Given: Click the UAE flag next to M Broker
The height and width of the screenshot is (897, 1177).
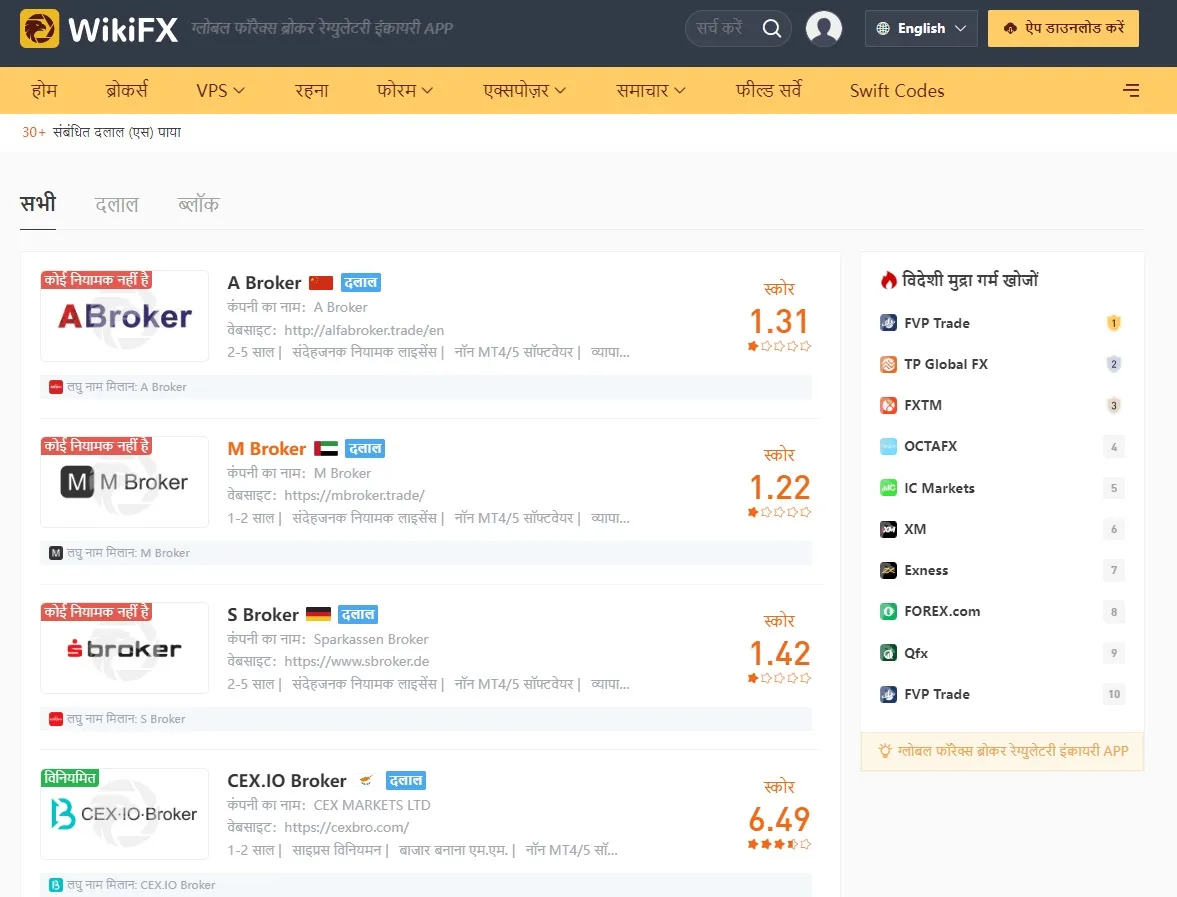Looking at the screenshot, I should [x=326, y=449].
